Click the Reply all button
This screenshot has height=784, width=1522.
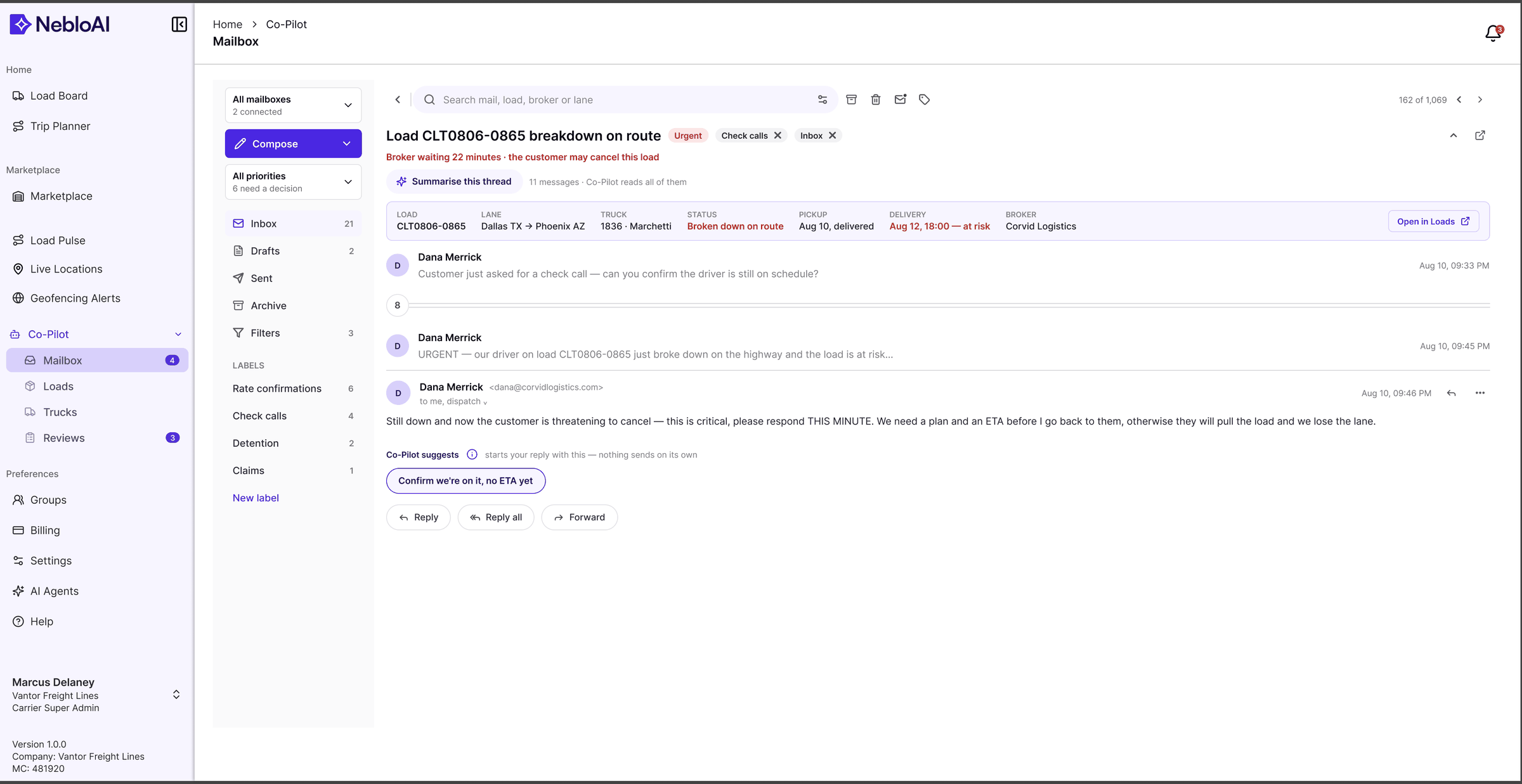click(496, 517)
